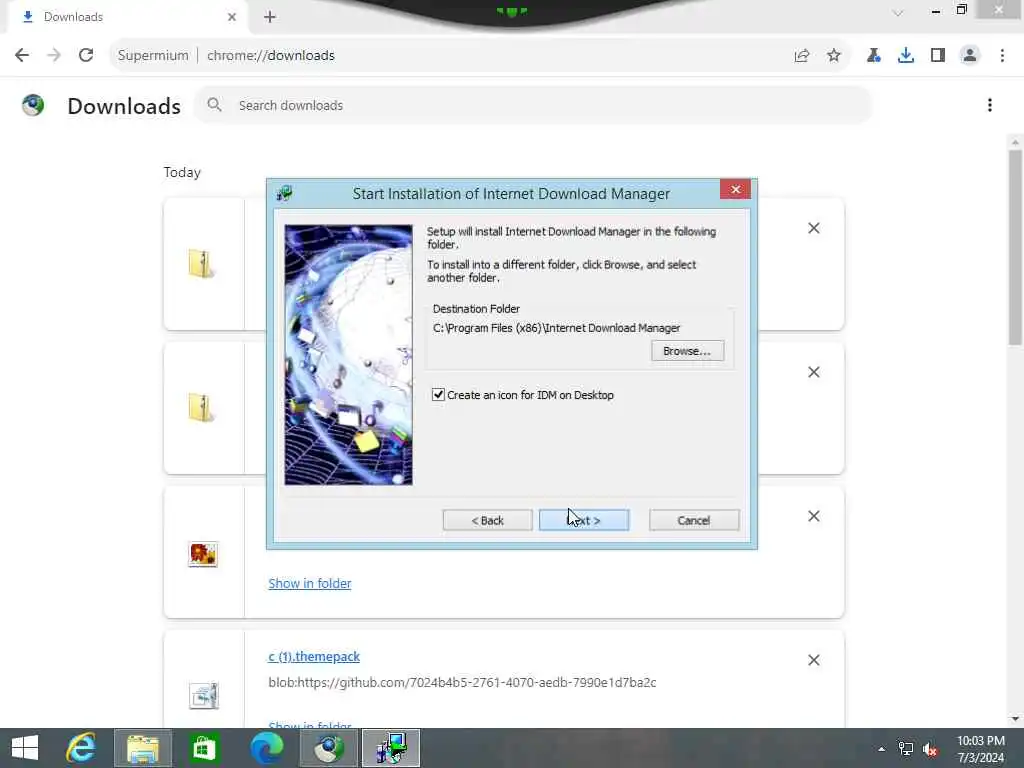Image resolution: width=1024 pixels, height=768 pixels.
Task: Click the themepack file icon
Action: pyautogui.click(x=203, y=696)
